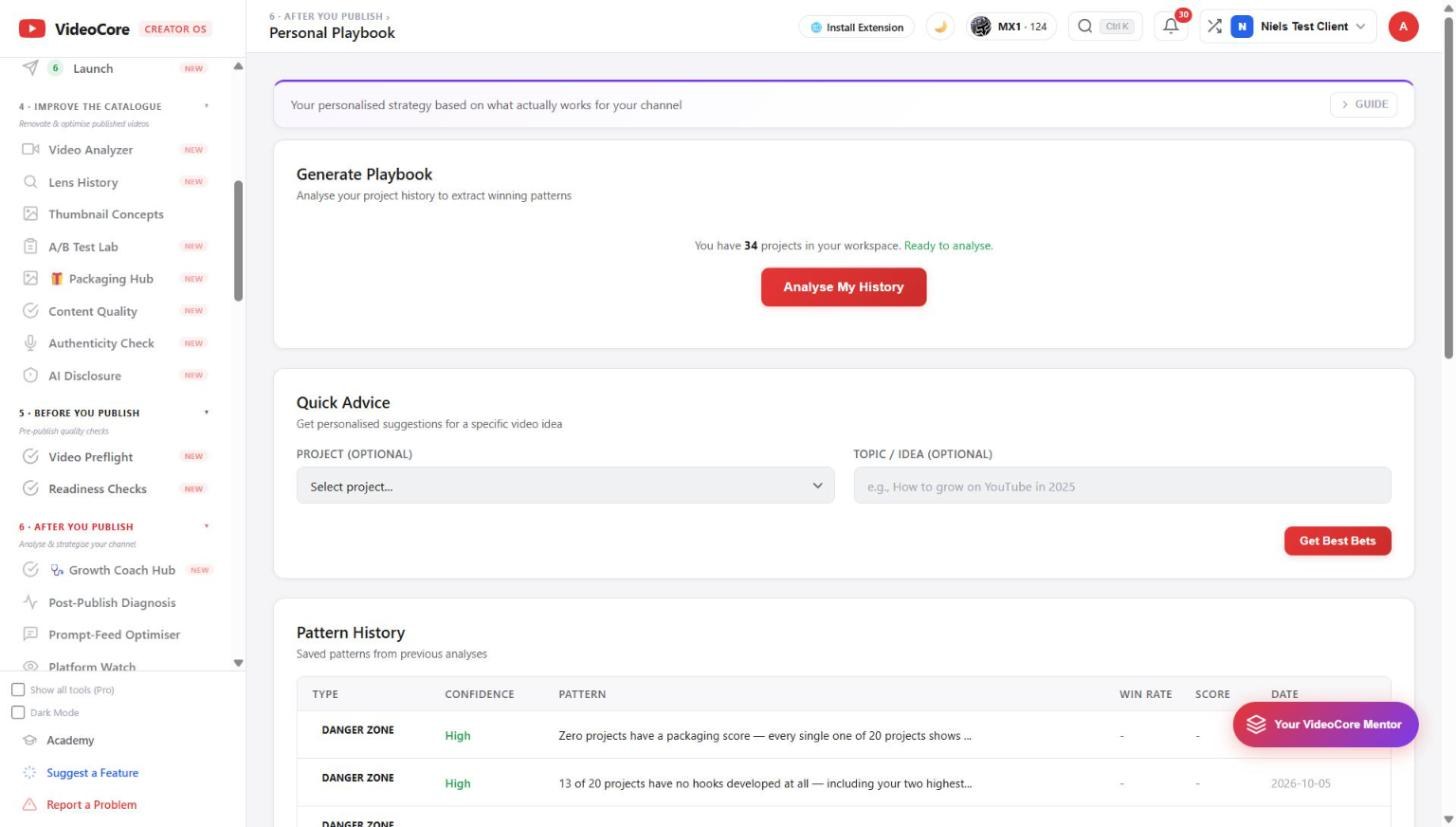
Task: Click Install Extension button
Action: [x=857, y=27]
